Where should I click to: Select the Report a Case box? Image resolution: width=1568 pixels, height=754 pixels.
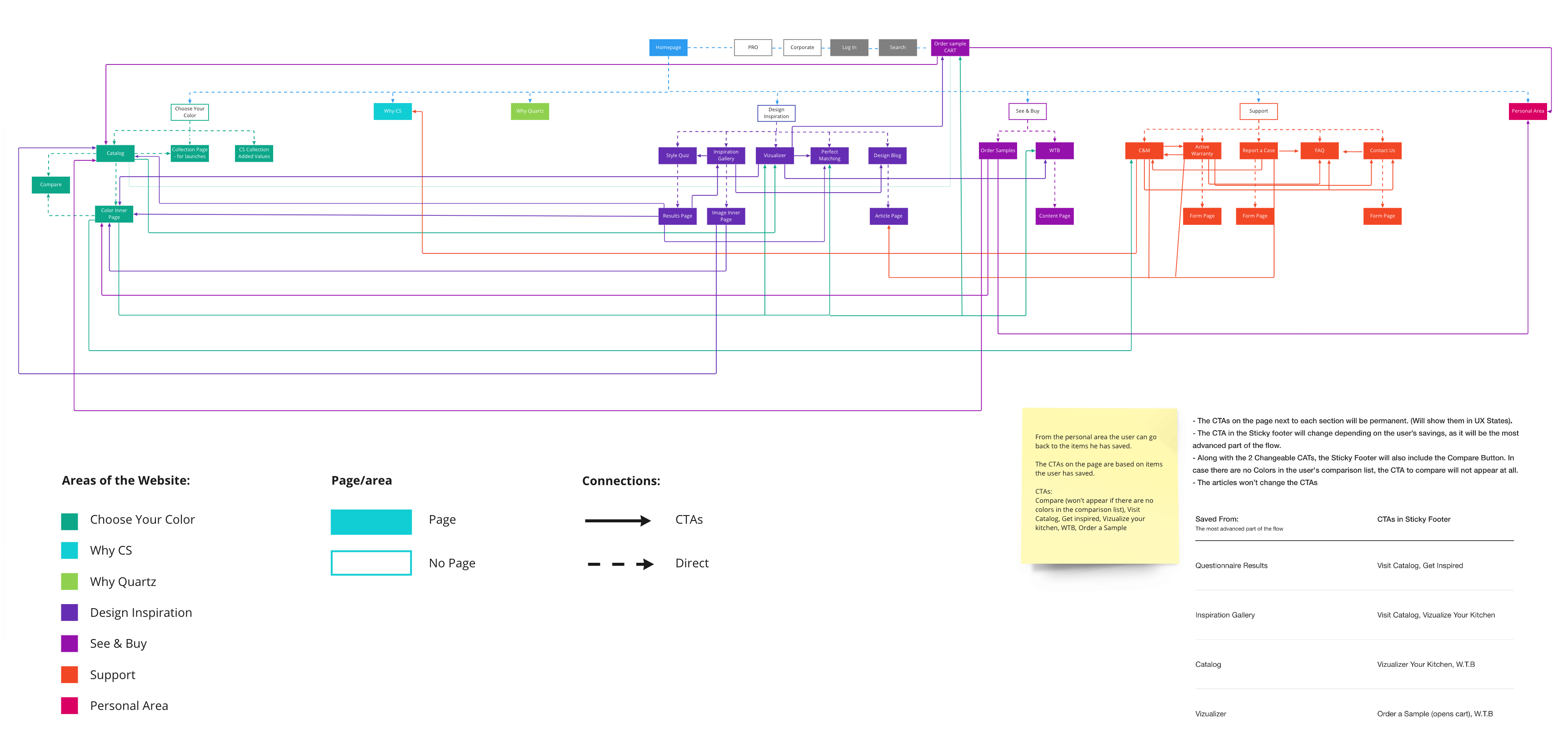coord(1258,151)
